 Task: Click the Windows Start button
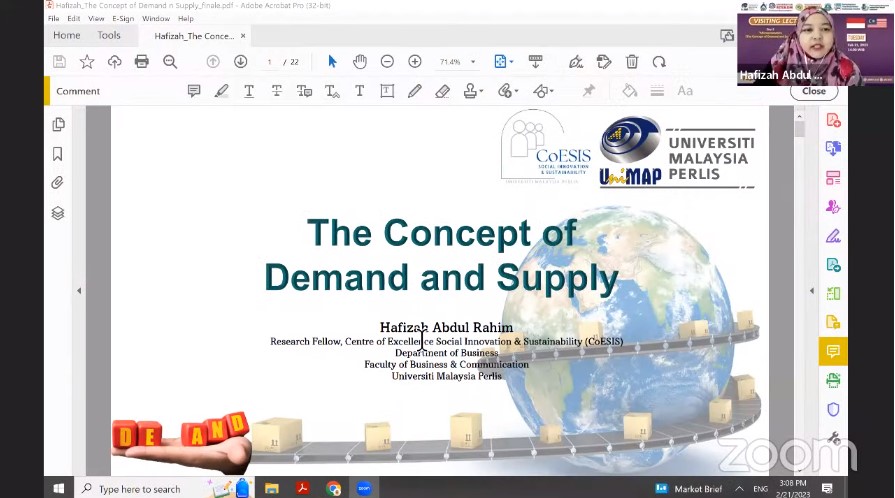point(59,488)
